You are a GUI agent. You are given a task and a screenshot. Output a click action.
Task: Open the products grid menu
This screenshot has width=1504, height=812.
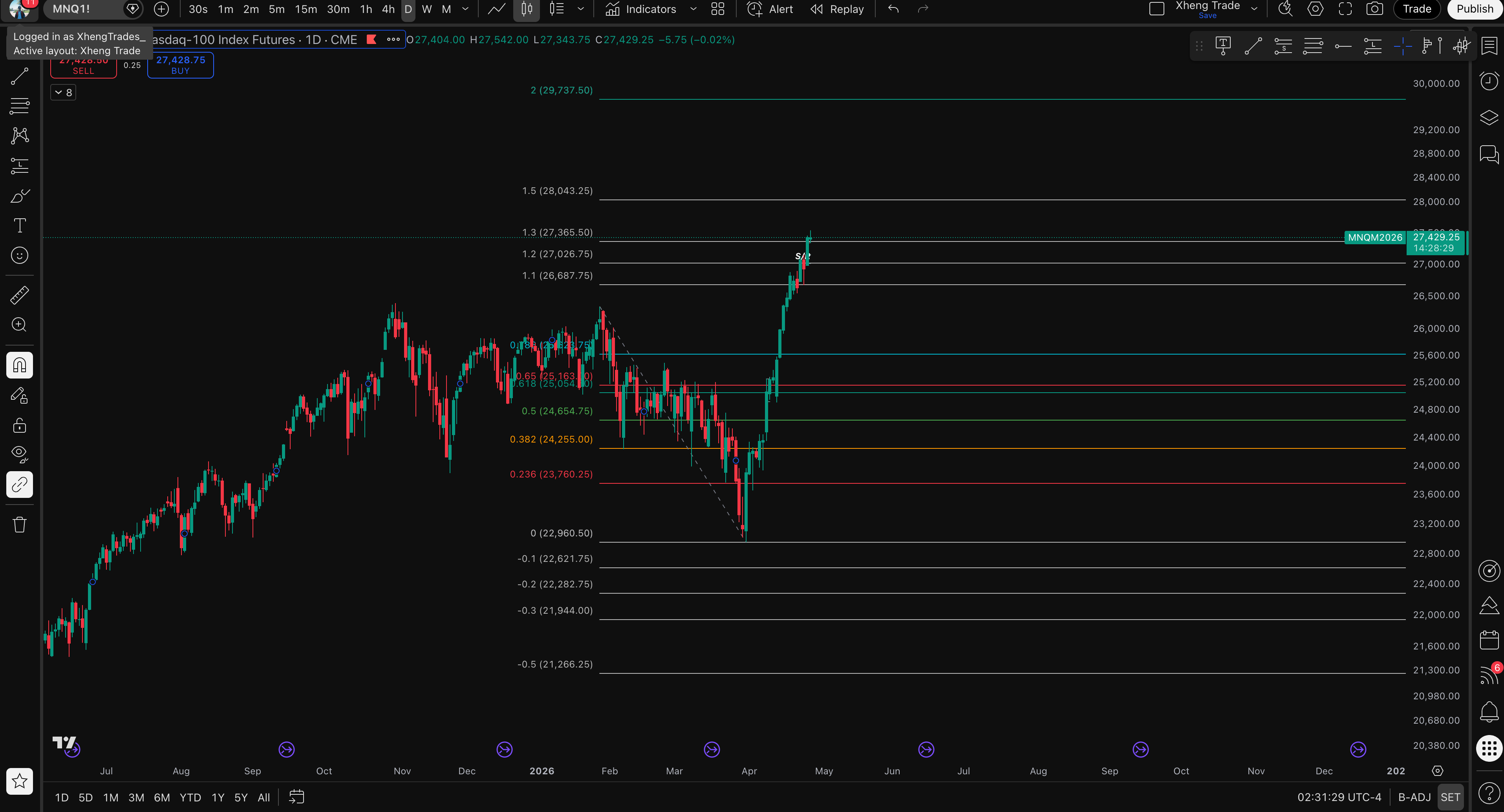click(x=1489, y=748)
